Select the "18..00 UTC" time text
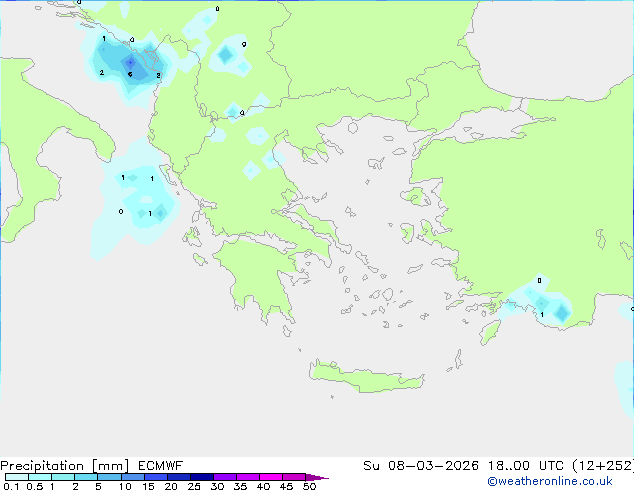The image size is (634, 490). coord(526,466)
